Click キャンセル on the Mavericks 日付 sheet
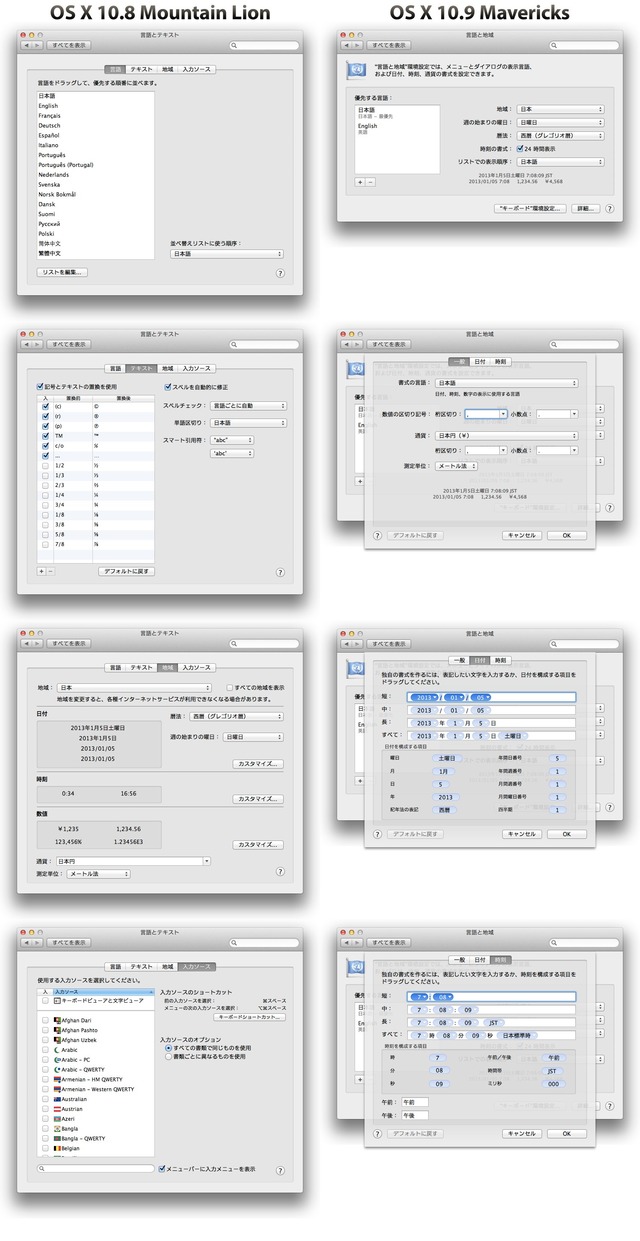This screenshot has width=640, height=1241. click(x=521, y=834)
